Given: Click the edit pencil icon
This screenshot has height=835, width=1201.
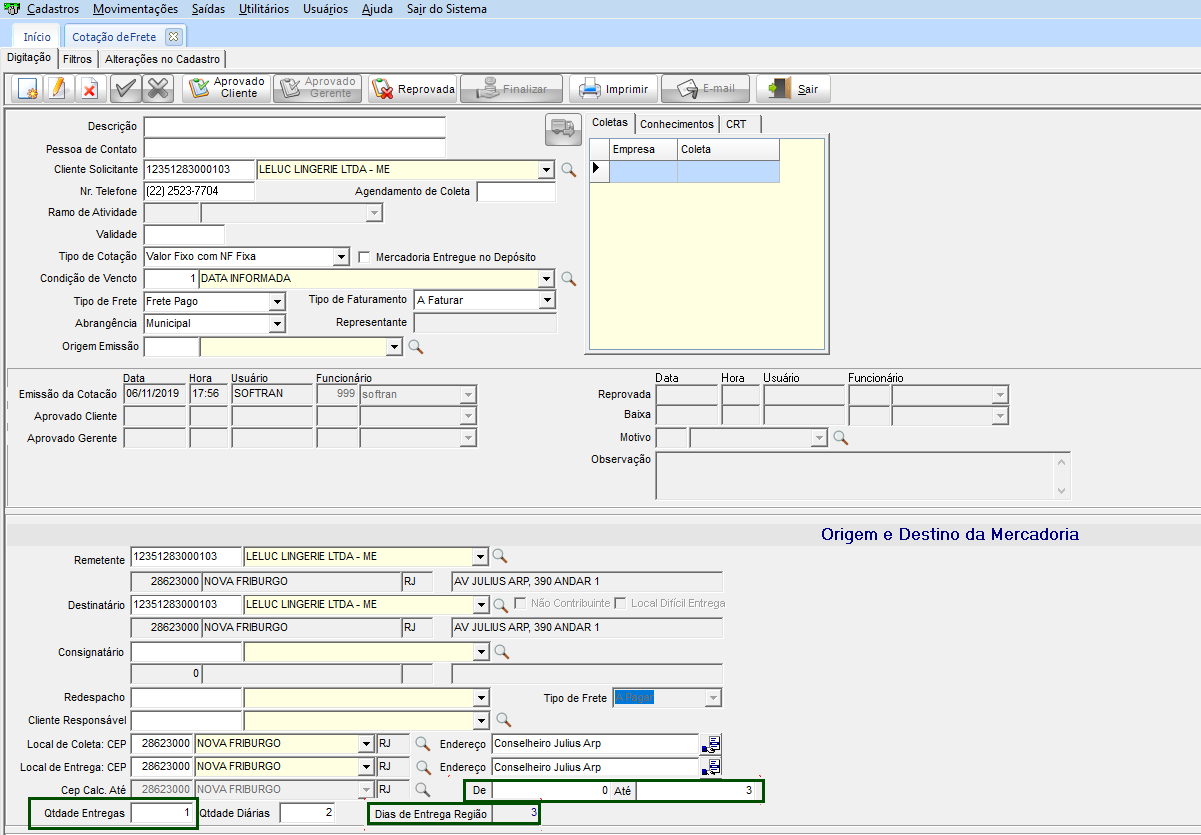Looking at the screenshot, I should [58, 89].
